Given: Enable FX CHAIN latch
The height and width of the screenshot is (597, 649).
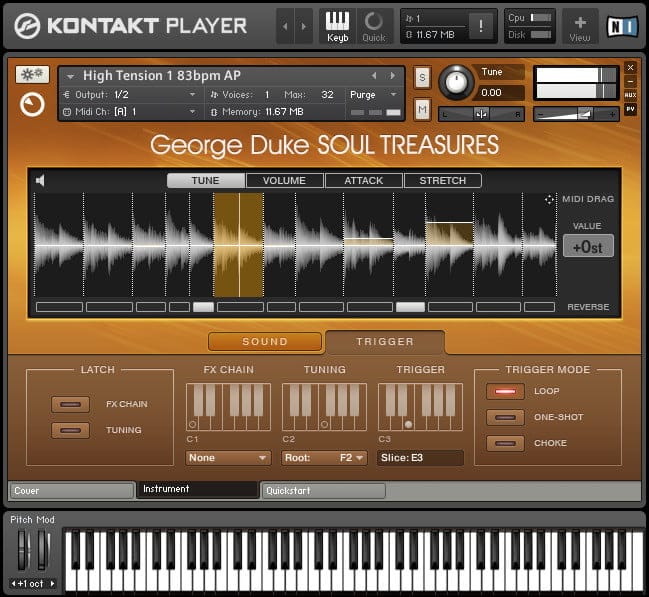Looking at the screenshot, I should click(x=70, y=404).
